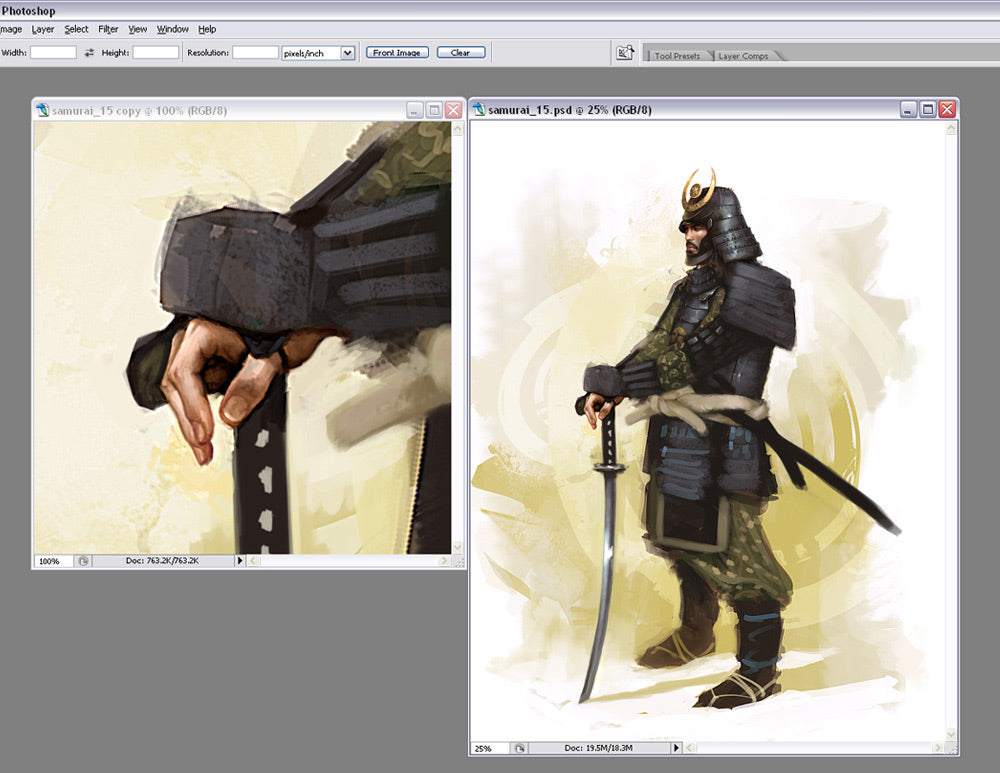Viewport: 1000px width, 773px height.
Task: Expand status info arrow in samurai_15.psd window
Action: (676, 748)
